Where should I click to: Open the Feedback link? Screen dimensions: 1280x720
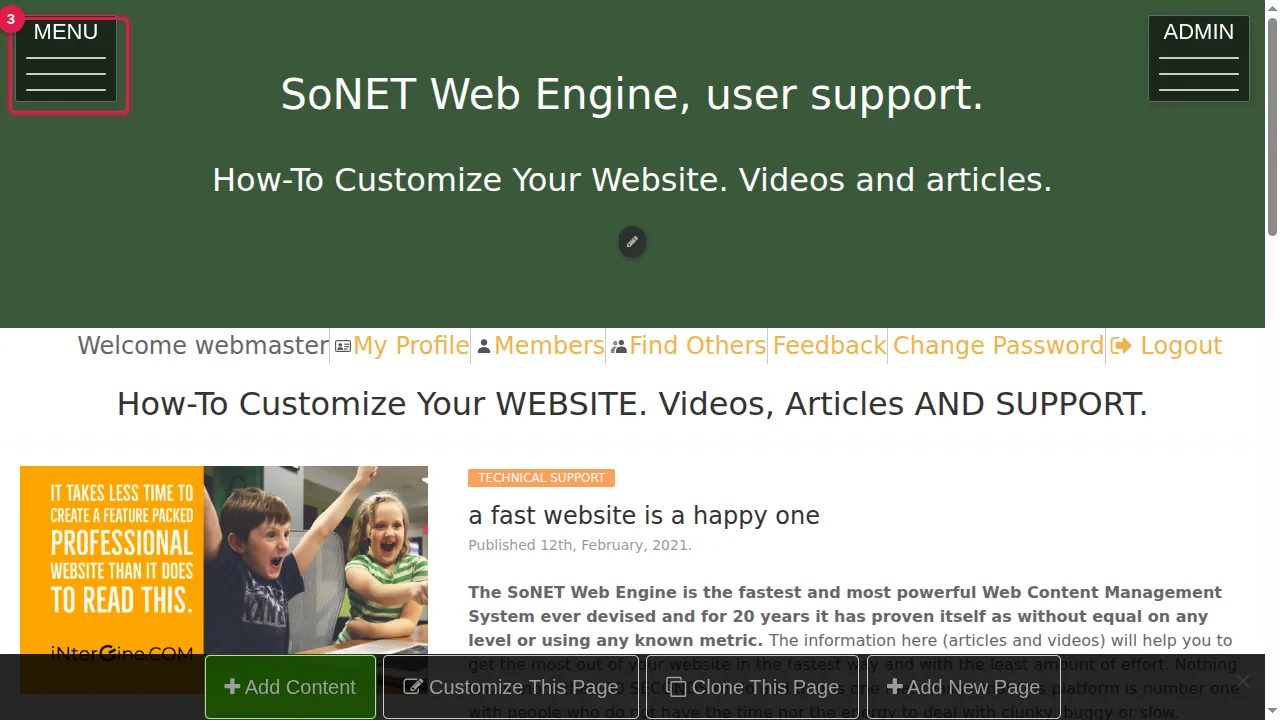[x=829, y=346]
